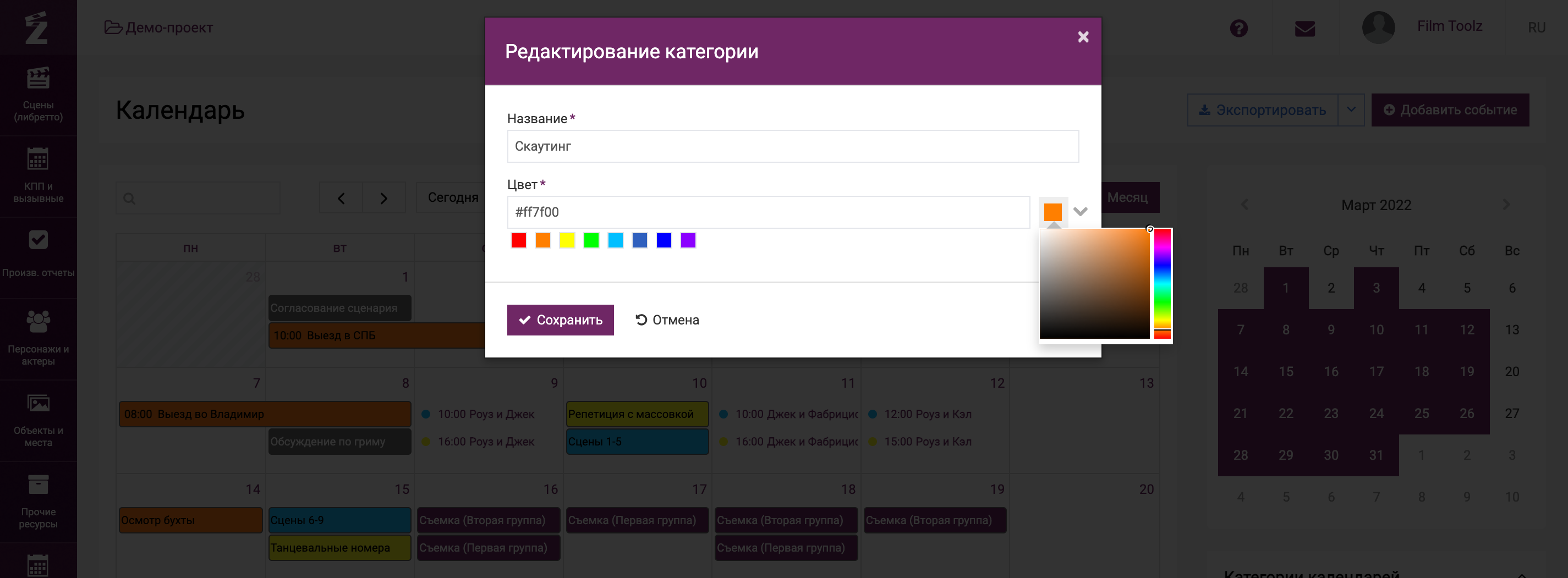Screen dimensions: 1568x578
Task: Open event Репетиция с массовкой
Action: [637, 414]
